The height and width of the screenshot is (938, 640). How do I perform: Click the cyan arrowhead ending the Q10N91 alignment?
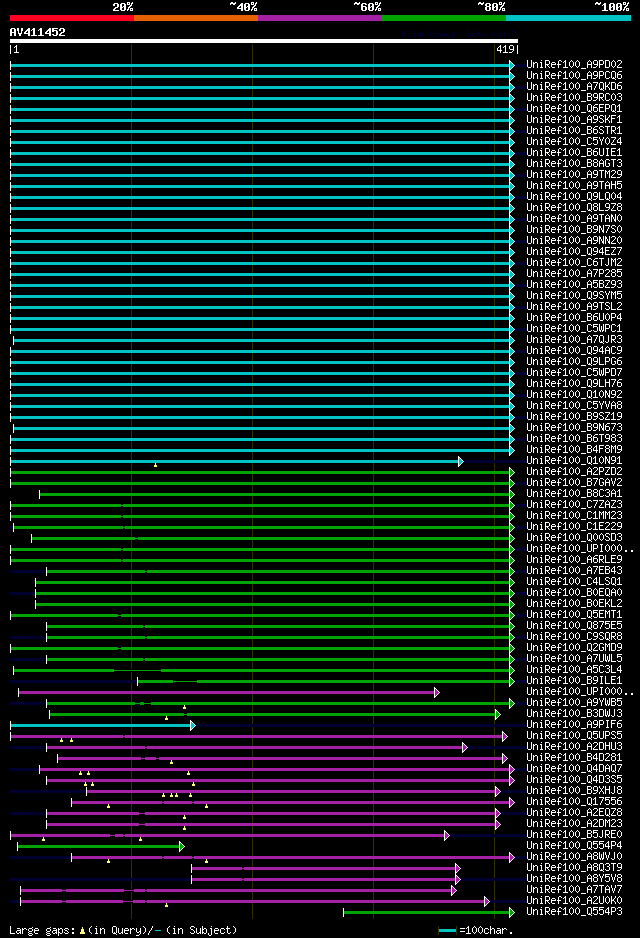(x=461, y=461)
